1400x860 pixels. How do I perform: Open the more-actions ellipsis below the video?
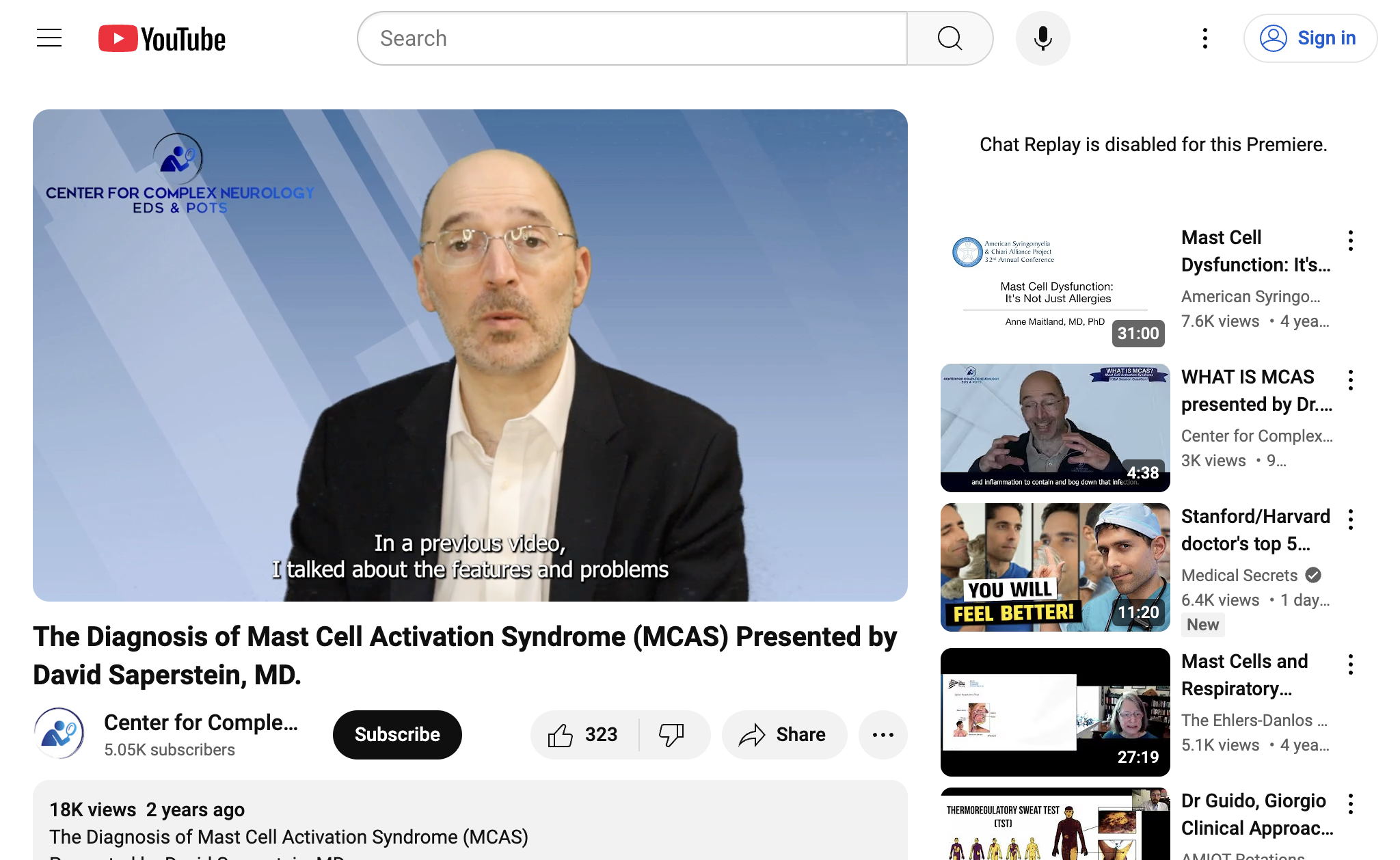coord(883,734)
